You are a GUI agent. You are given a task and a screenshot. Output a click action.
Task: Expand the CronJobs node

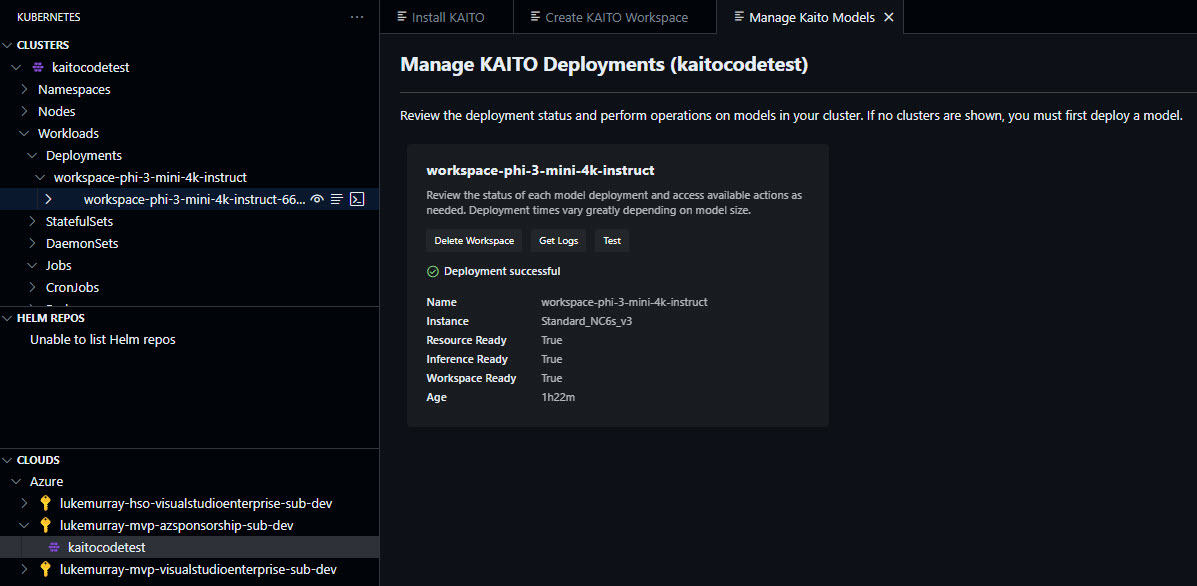32,288
